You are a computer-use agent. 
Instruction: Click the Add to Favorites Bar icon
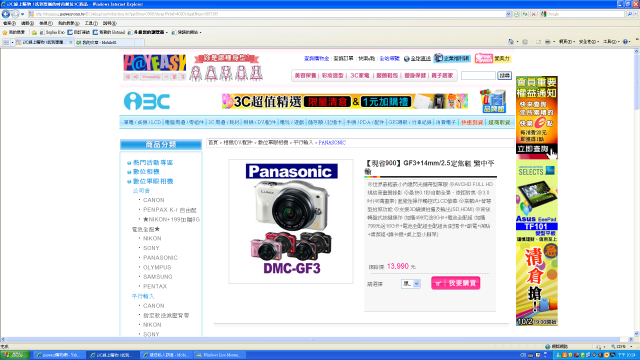(34, 32)
